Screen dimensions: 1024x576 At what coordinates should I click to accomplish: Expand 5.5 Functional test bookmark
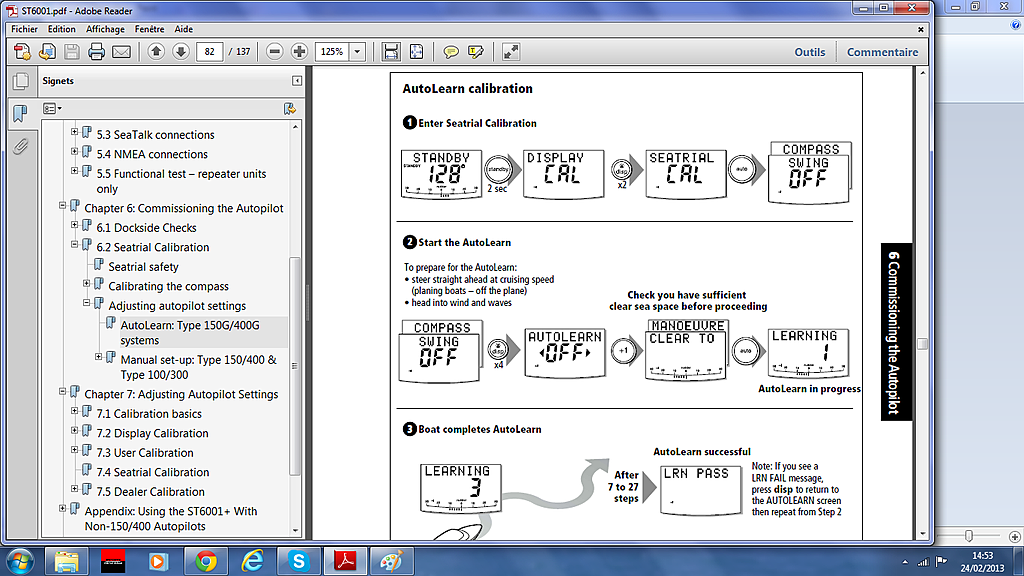click(x=74, y=171)
